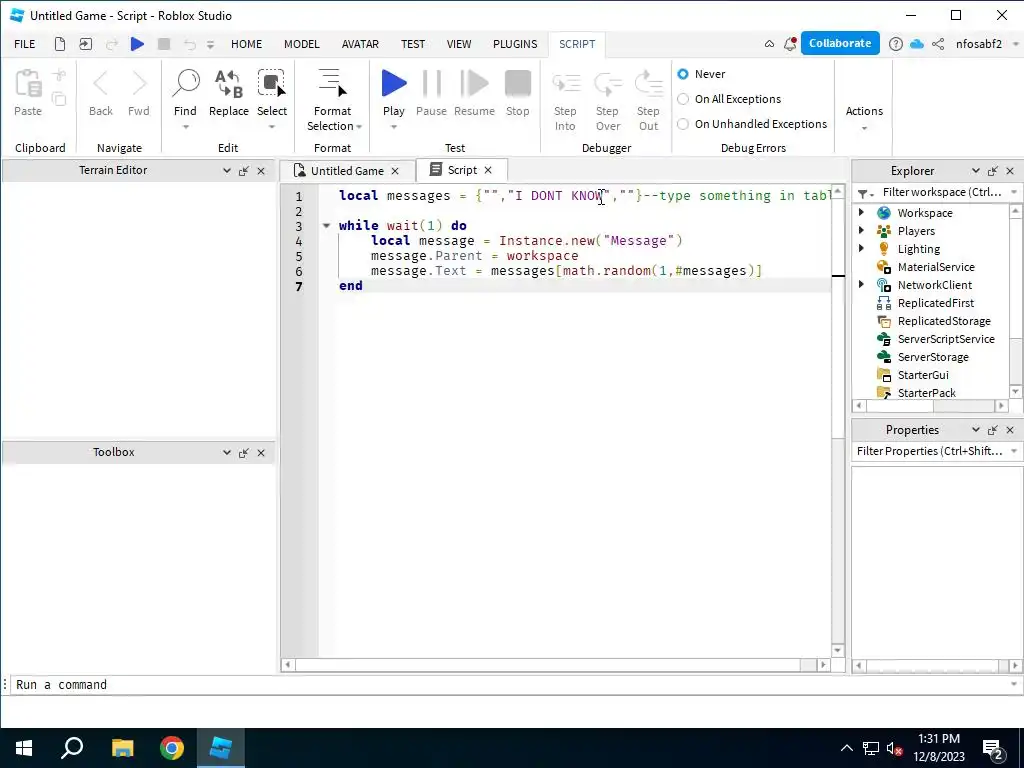This screenshot has width=1024, height=768.
Task: Select Workspace in Explorer
Action: click(924, 213)
